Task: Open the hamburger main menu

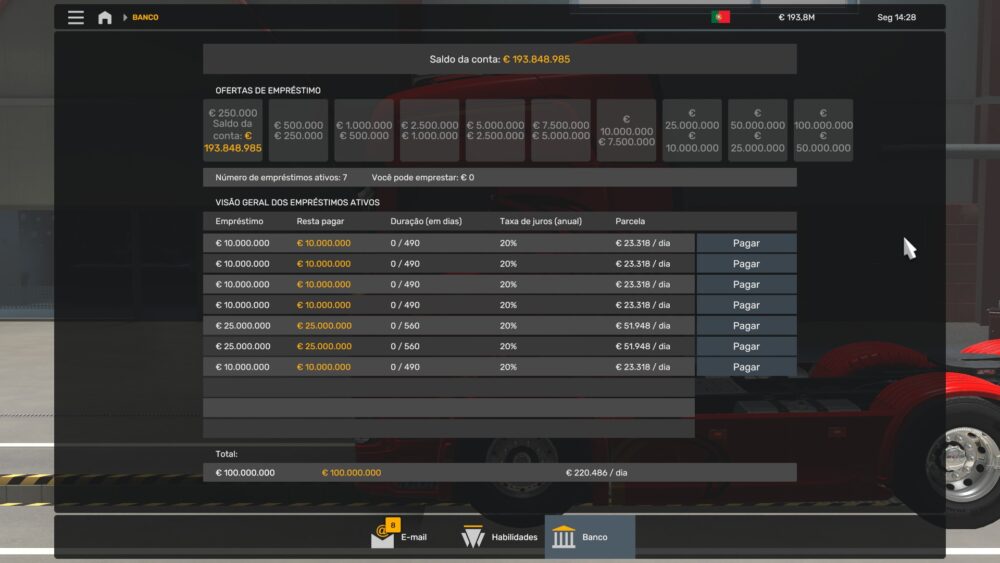Action: (76, 17)
